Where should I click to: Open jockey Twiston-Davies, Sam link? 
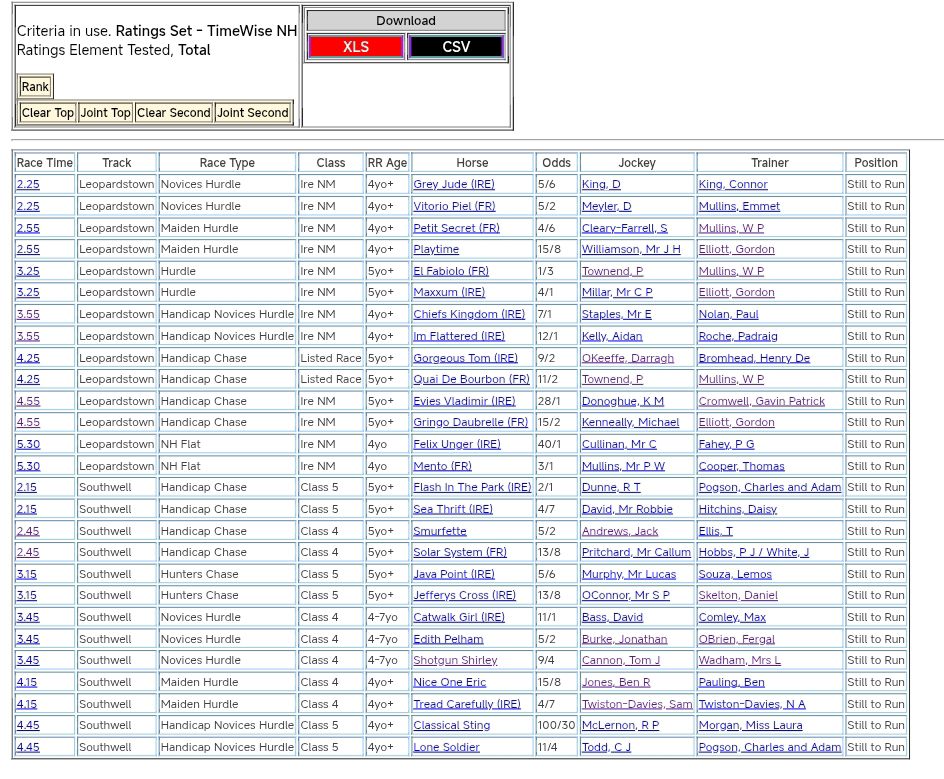pos(637,704)
